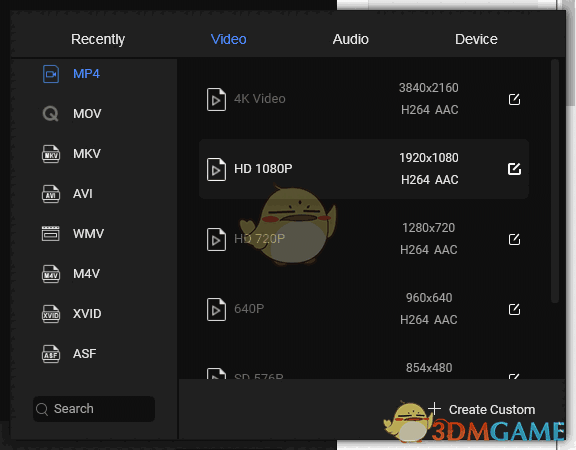This screenshot has width=576, height=450.
Task: Click the 640P file icon
Action: (216, 310)
